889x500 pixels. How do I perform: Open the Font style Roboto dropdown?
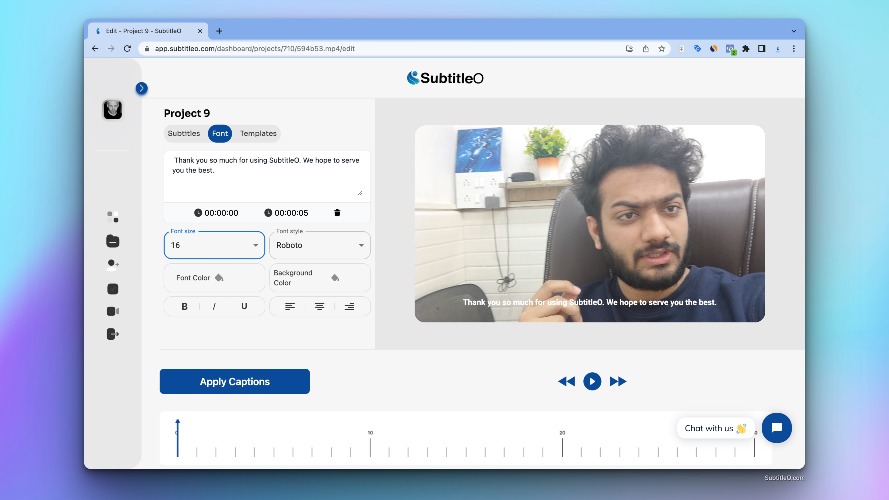point(320,245)
